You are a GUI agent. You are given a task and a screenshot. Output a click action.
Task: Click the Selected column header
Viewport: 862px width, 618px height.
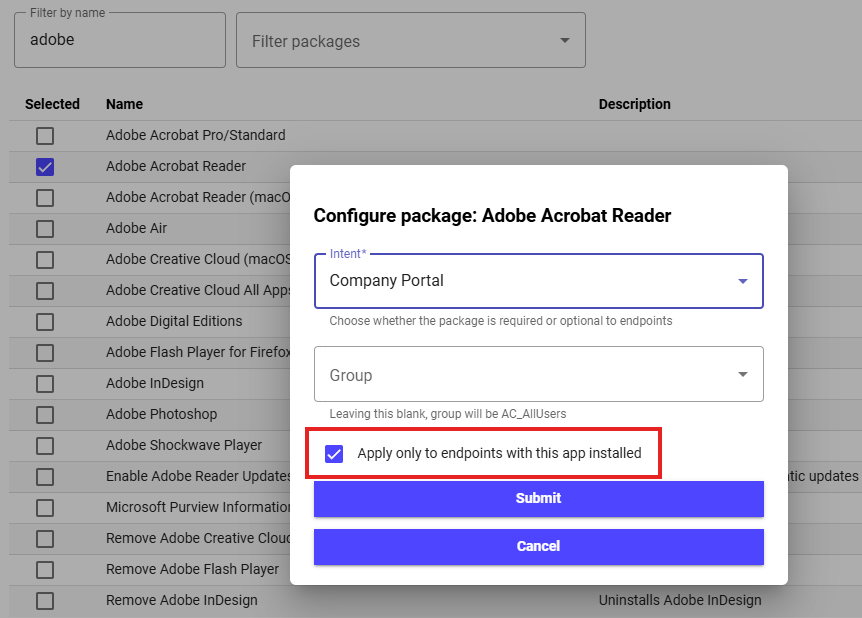(52, 104)
